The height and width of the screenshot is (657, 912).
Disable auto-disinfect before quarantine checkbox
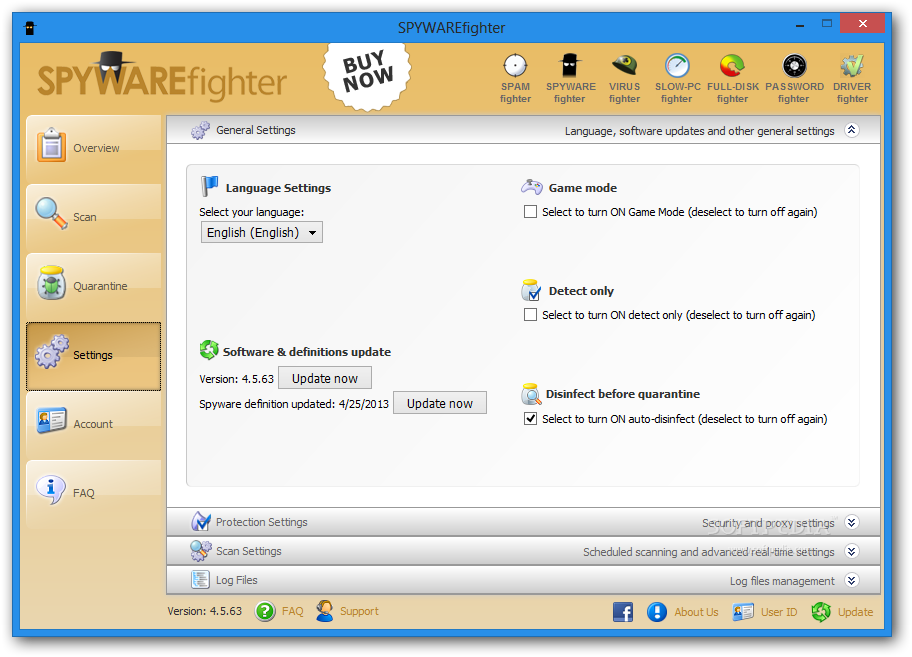coord(530,419)
